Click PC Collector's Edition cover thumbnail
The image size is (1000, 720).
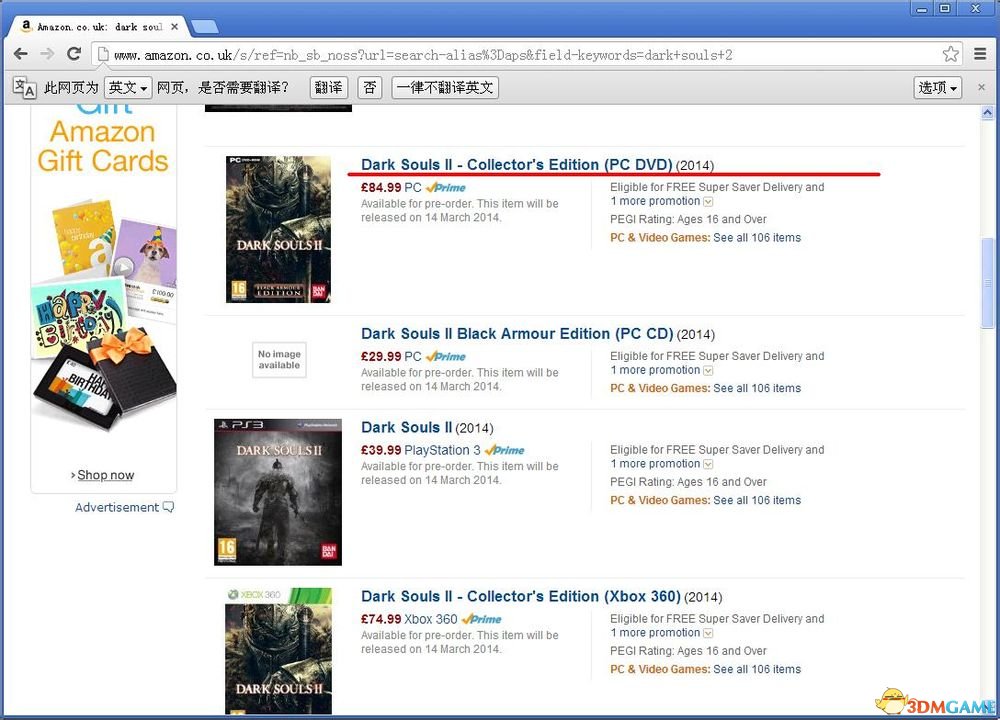click(279, 230)
